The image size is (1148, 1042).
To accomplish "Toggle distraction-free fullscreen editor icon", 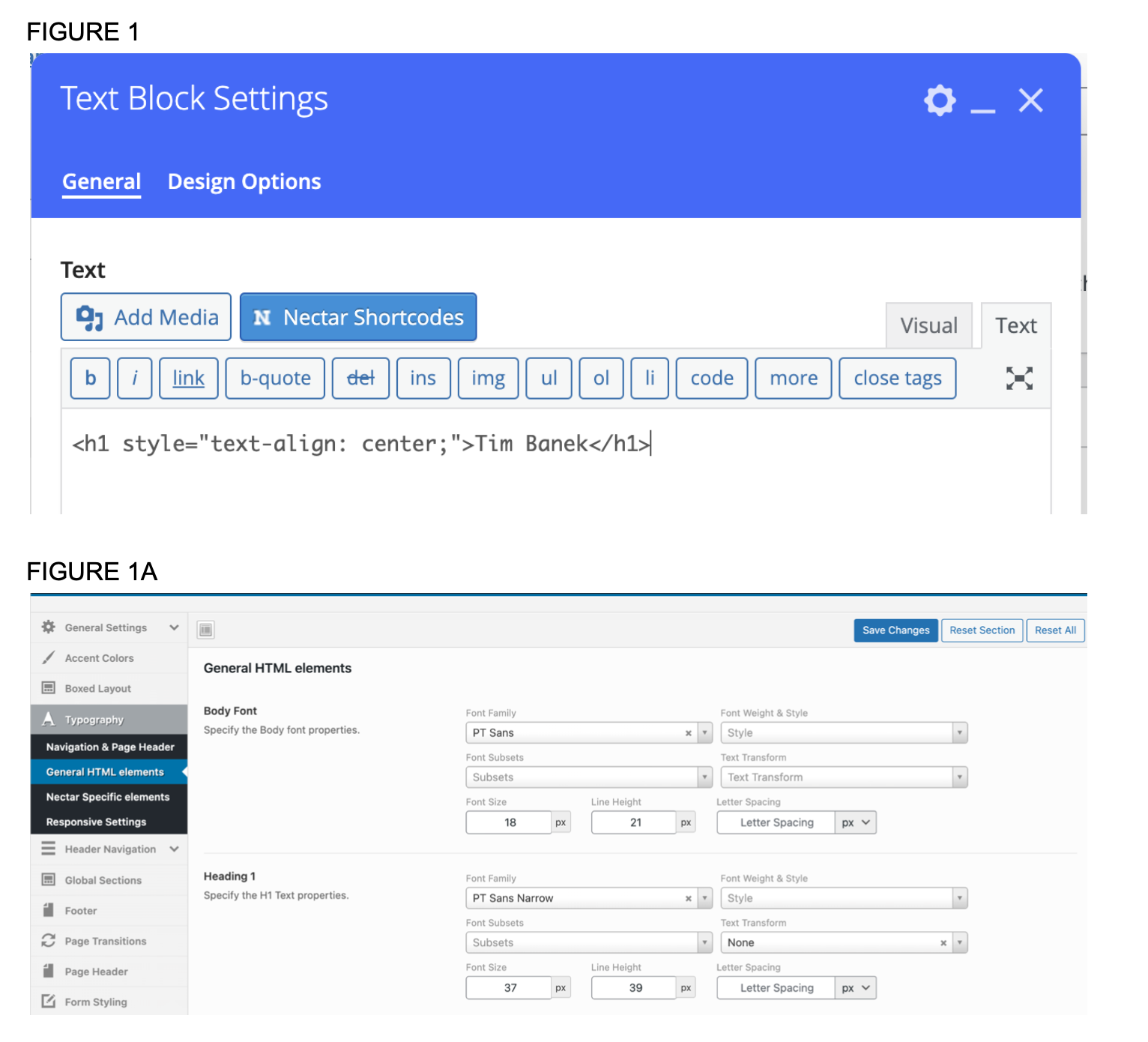I will pos(1018,379).
